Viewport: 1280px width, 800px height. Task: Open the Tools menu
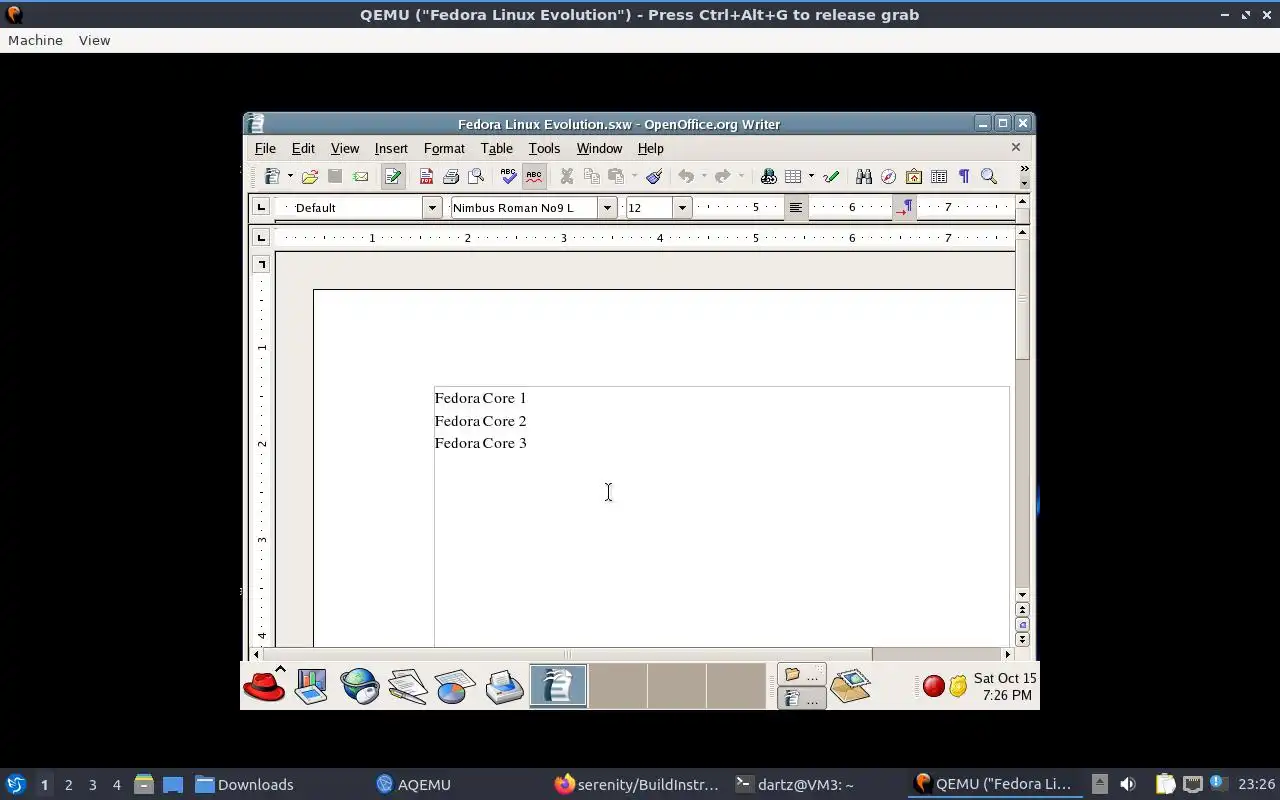pos(544,148)
